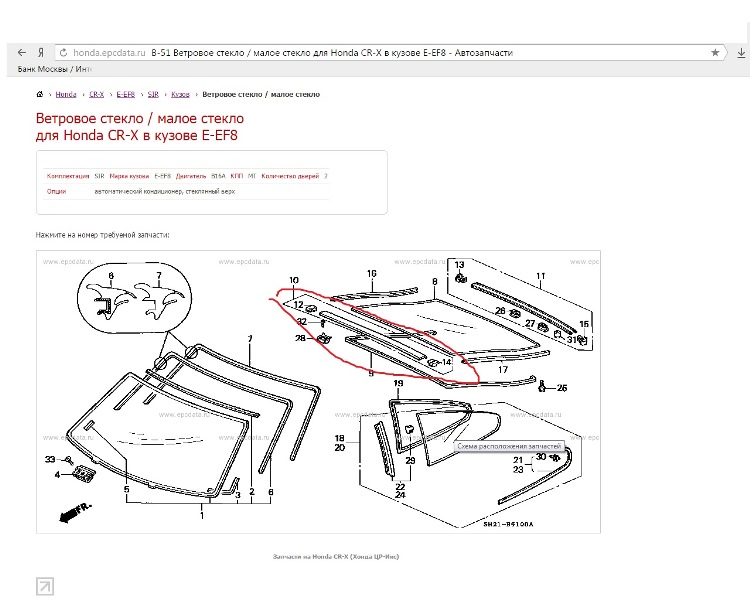Select part number 12 in the diagram
Image resolution: width=750 pixels, height=600 pixels.
coord(298,305)
